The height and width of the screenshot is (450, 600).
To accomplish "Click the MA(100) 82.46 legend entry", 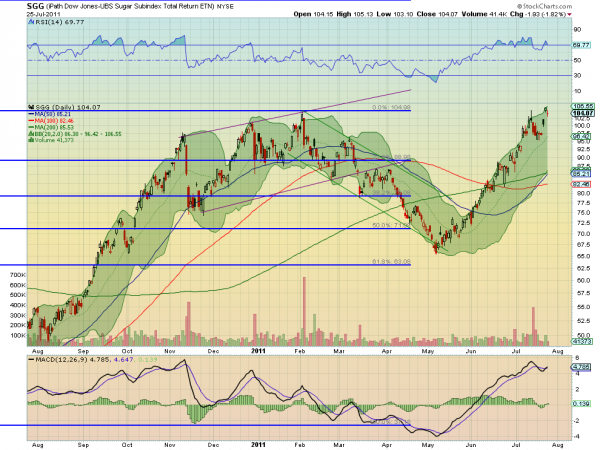I will [x=51, y=121].
